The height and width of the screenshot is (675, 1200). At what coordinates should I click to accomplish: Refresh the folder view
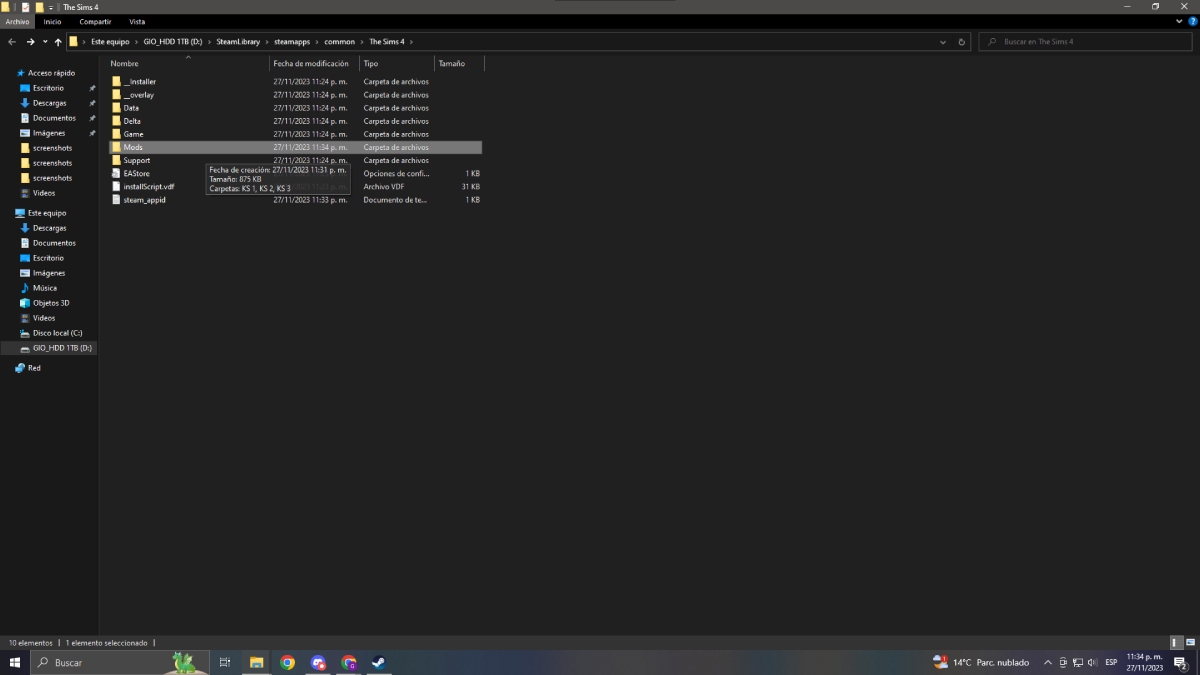(x=962, y=42)
